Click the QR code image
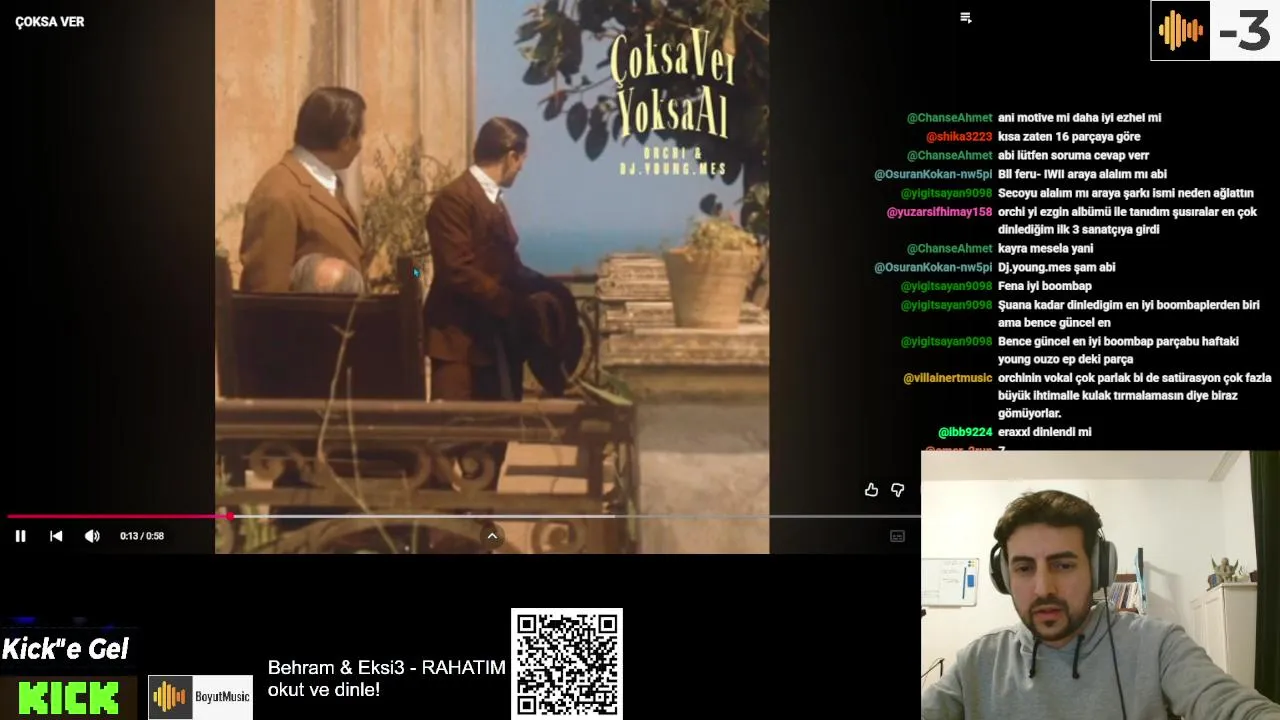 [567, 664]
